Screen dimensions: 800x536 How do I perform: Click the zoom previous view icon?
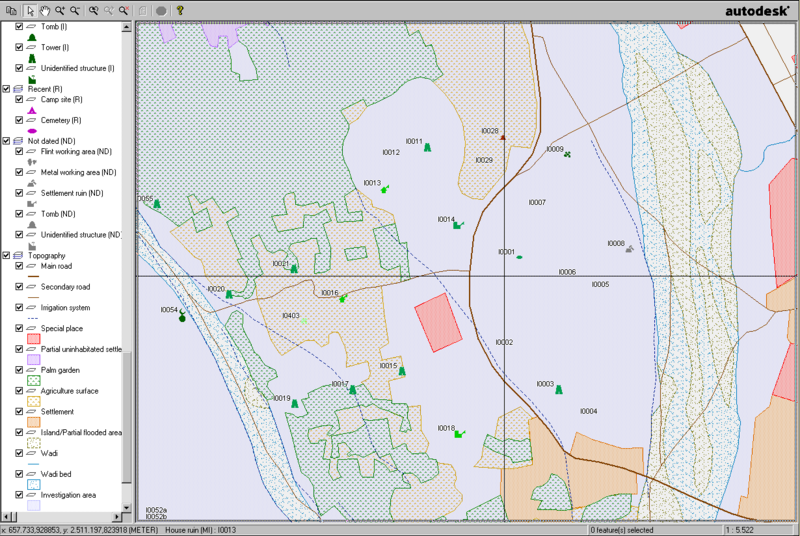click(x=93, y=10)
